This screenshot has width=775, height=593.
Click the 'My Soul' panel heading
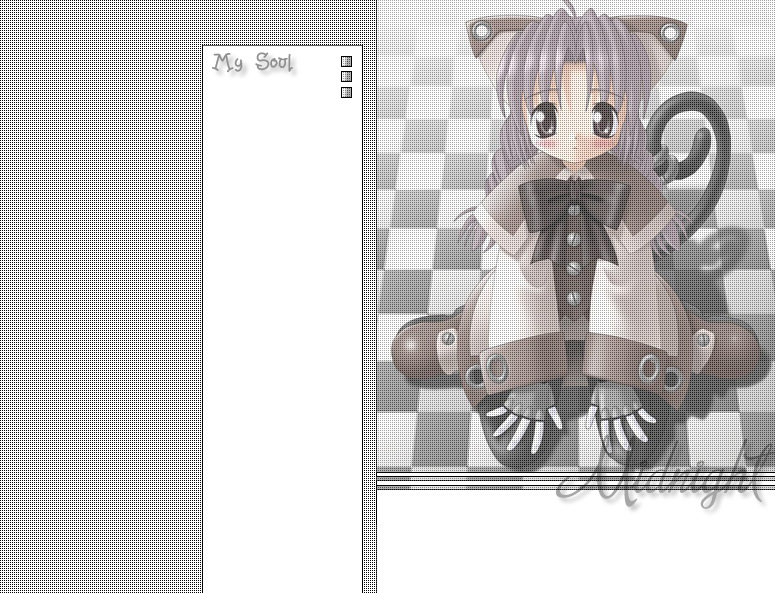(253, 63)
